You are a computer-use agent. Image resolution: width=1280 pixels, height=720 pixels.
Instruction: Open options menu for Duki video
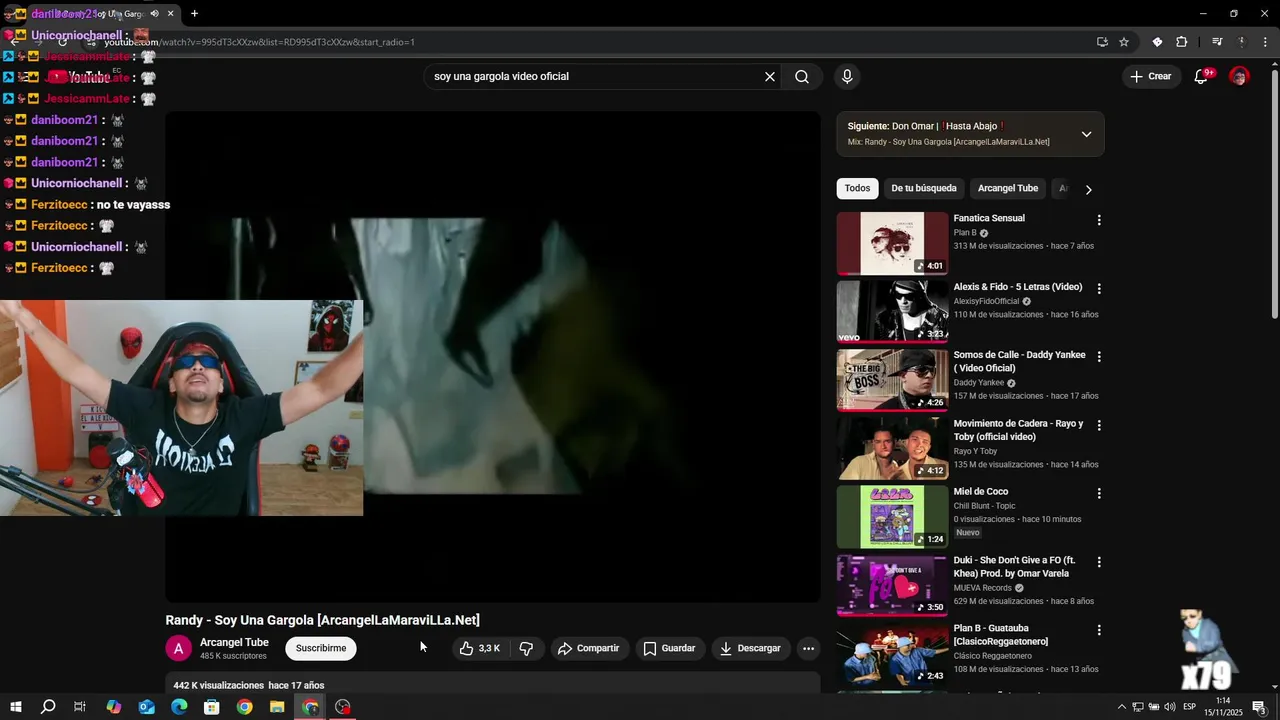[x=1099, y=562]
